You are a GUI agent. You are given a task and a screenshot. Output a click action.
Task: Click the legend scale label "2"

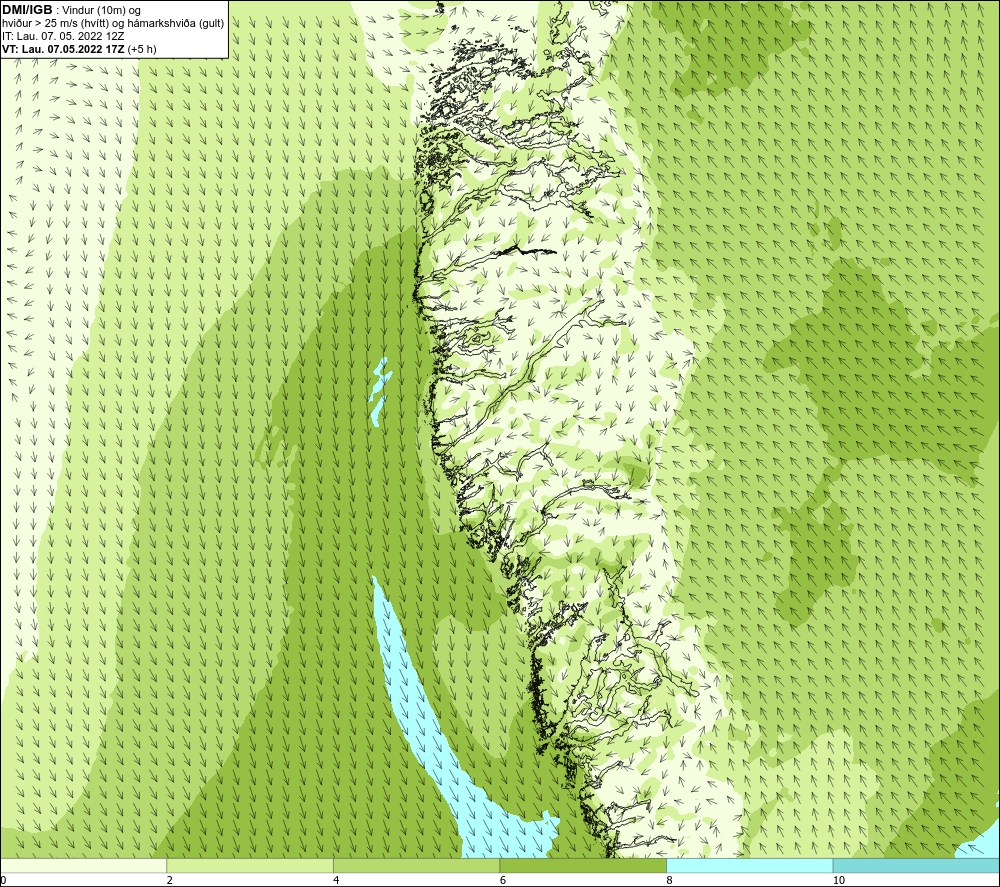click(x=170, y=881)
